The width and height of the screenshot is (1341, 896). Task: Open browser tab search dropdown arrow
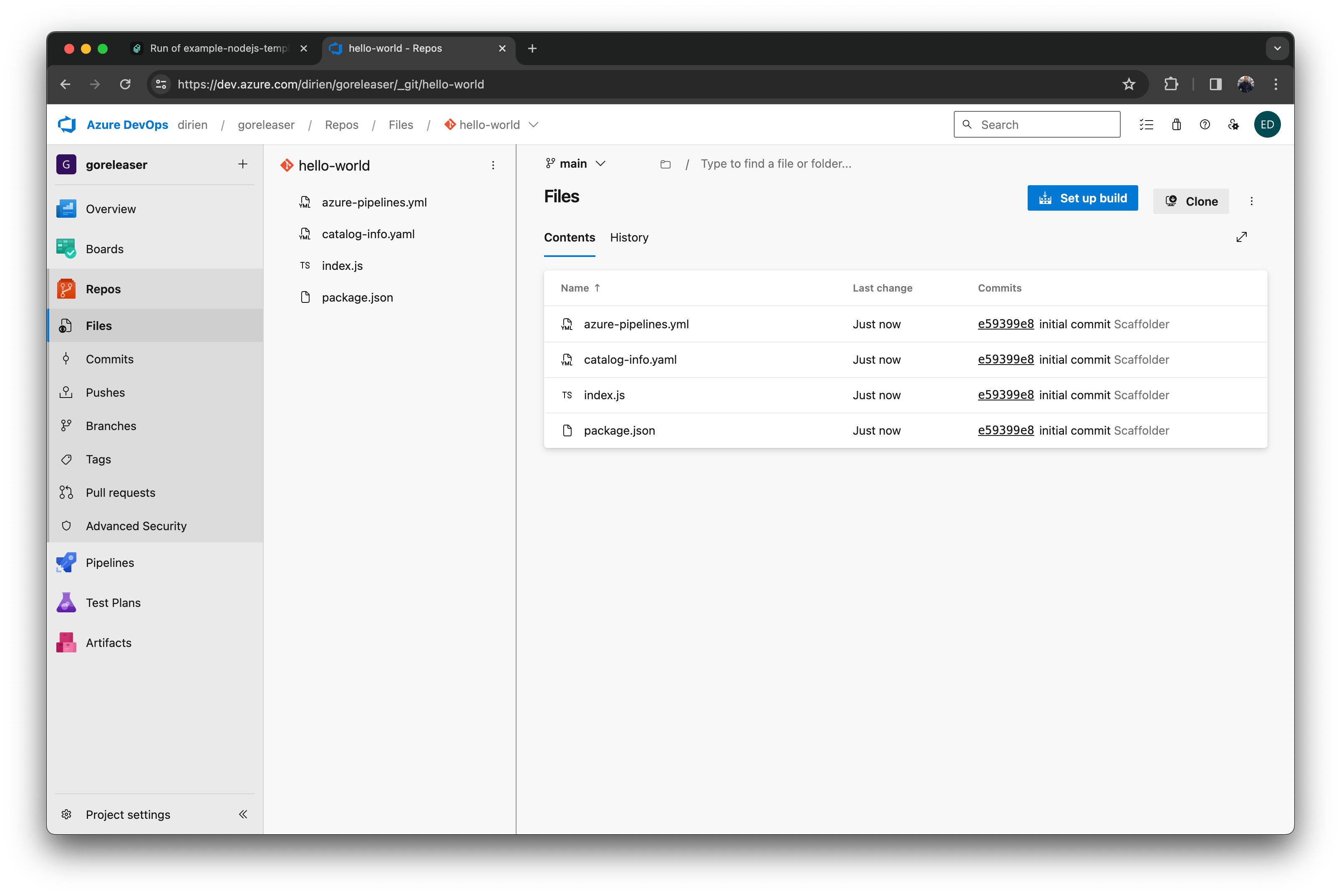point(1277,48)
